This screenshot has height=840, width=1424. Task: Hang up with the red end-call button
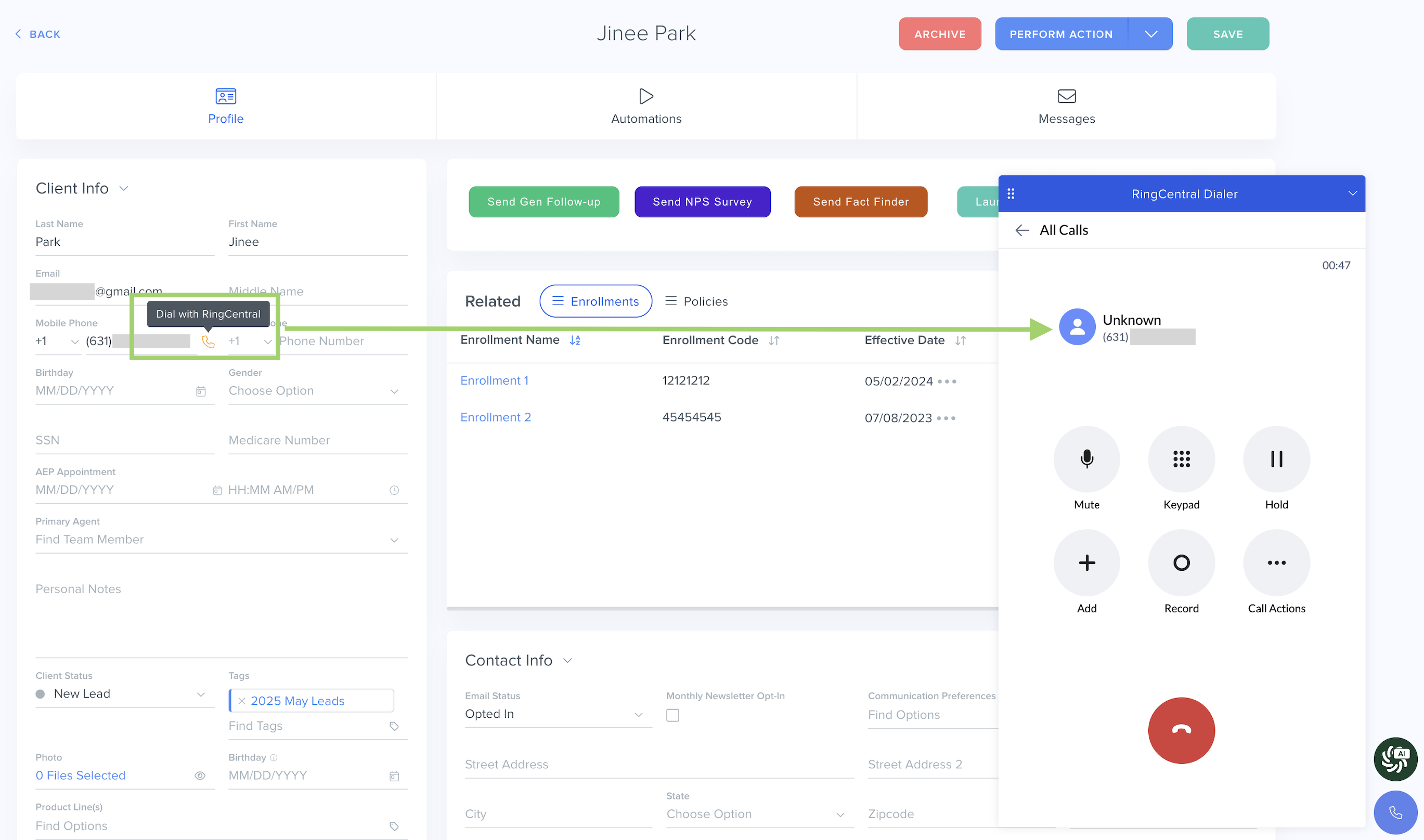tap(1181, 730)
